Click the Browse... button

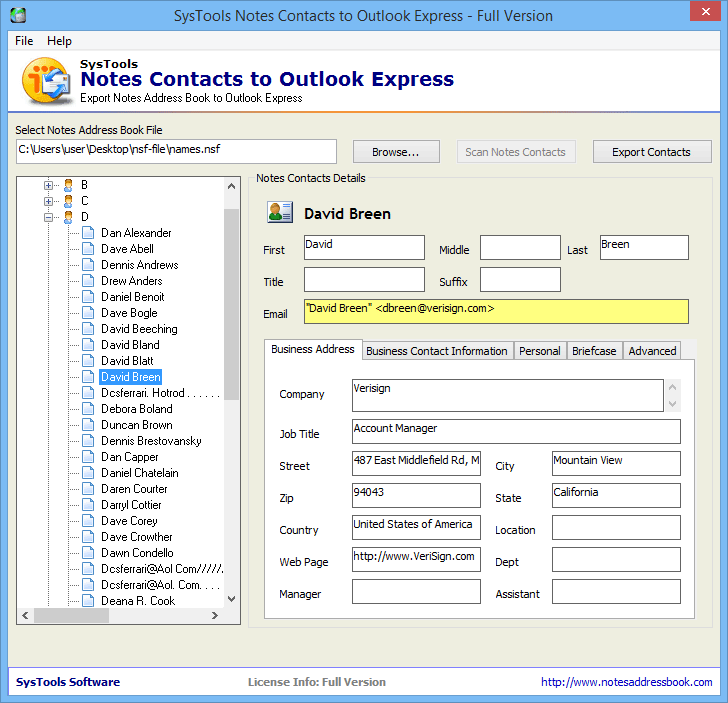(396, 152)
